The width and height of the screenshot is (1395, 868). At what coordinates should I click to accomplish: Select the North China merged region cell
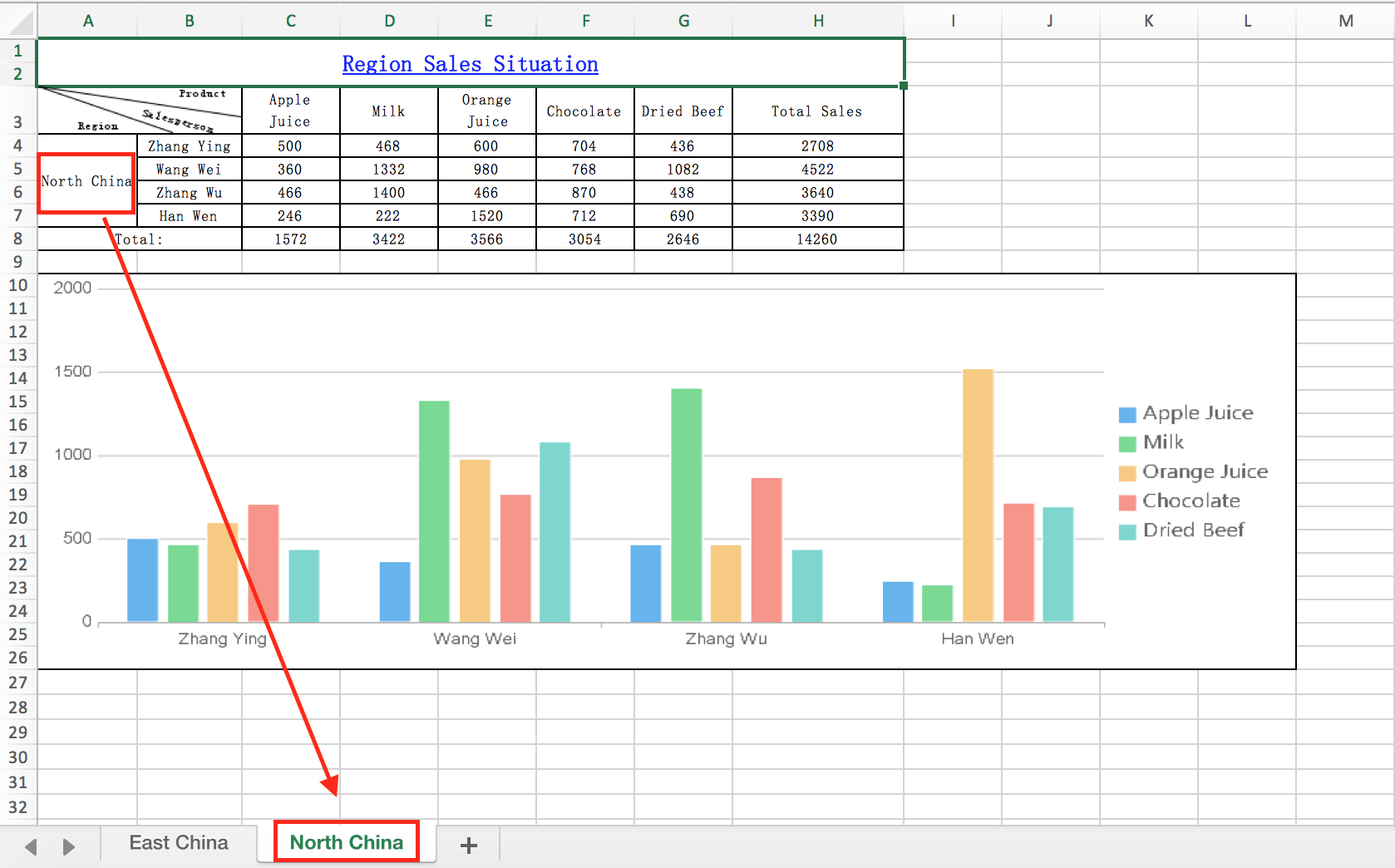[86, 181]
